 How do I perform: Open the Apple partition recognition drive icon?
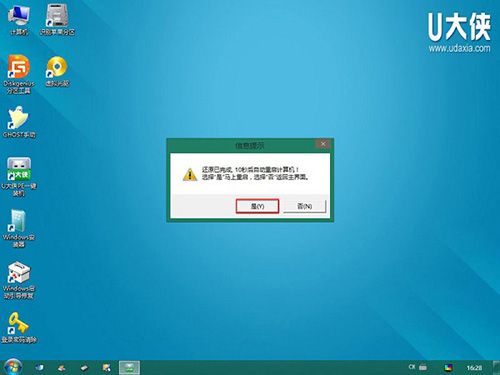pos(57,20)
